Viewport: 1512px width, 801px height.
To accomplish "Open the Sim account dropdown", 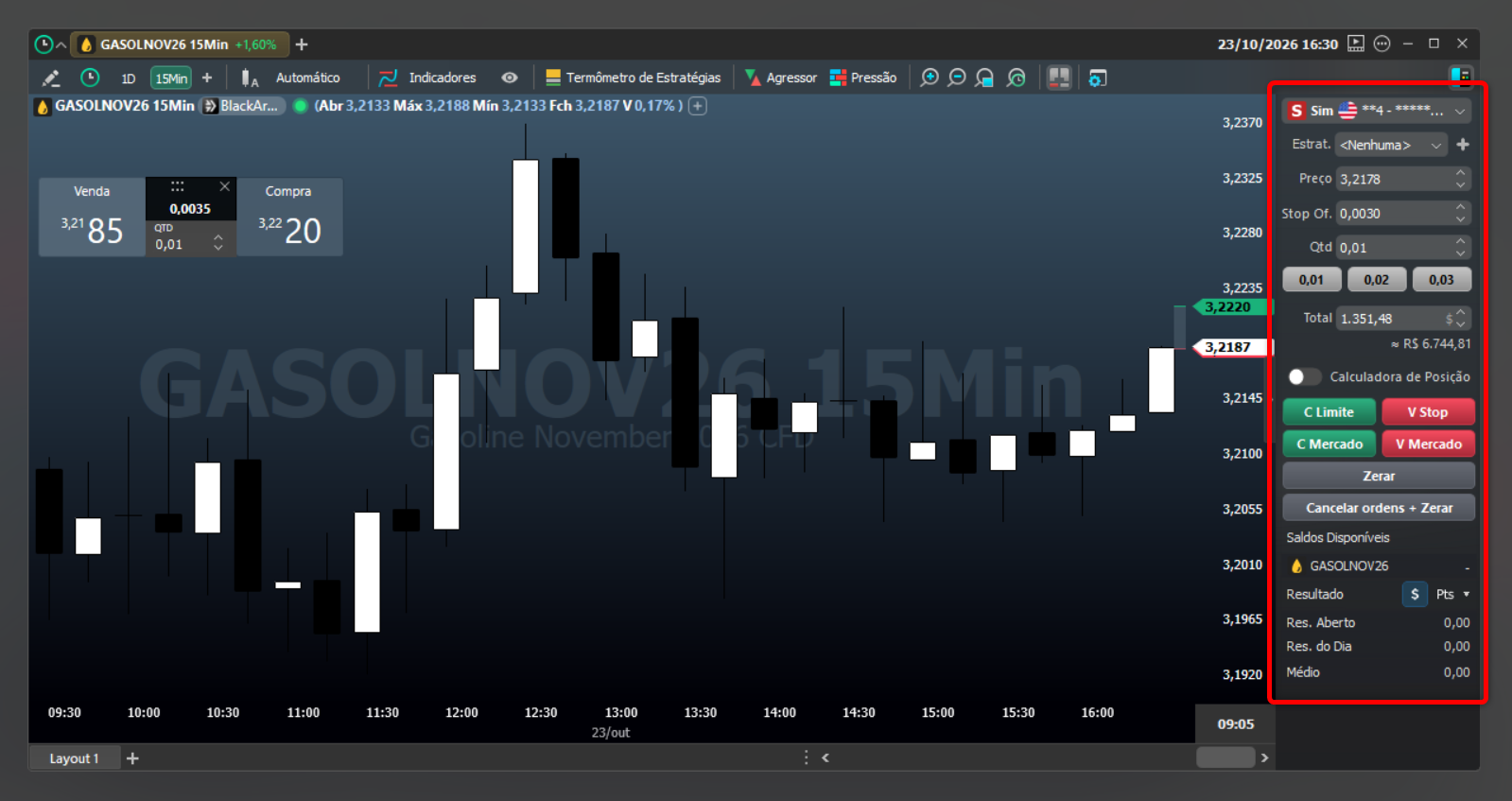I will tap(1376, 111).
